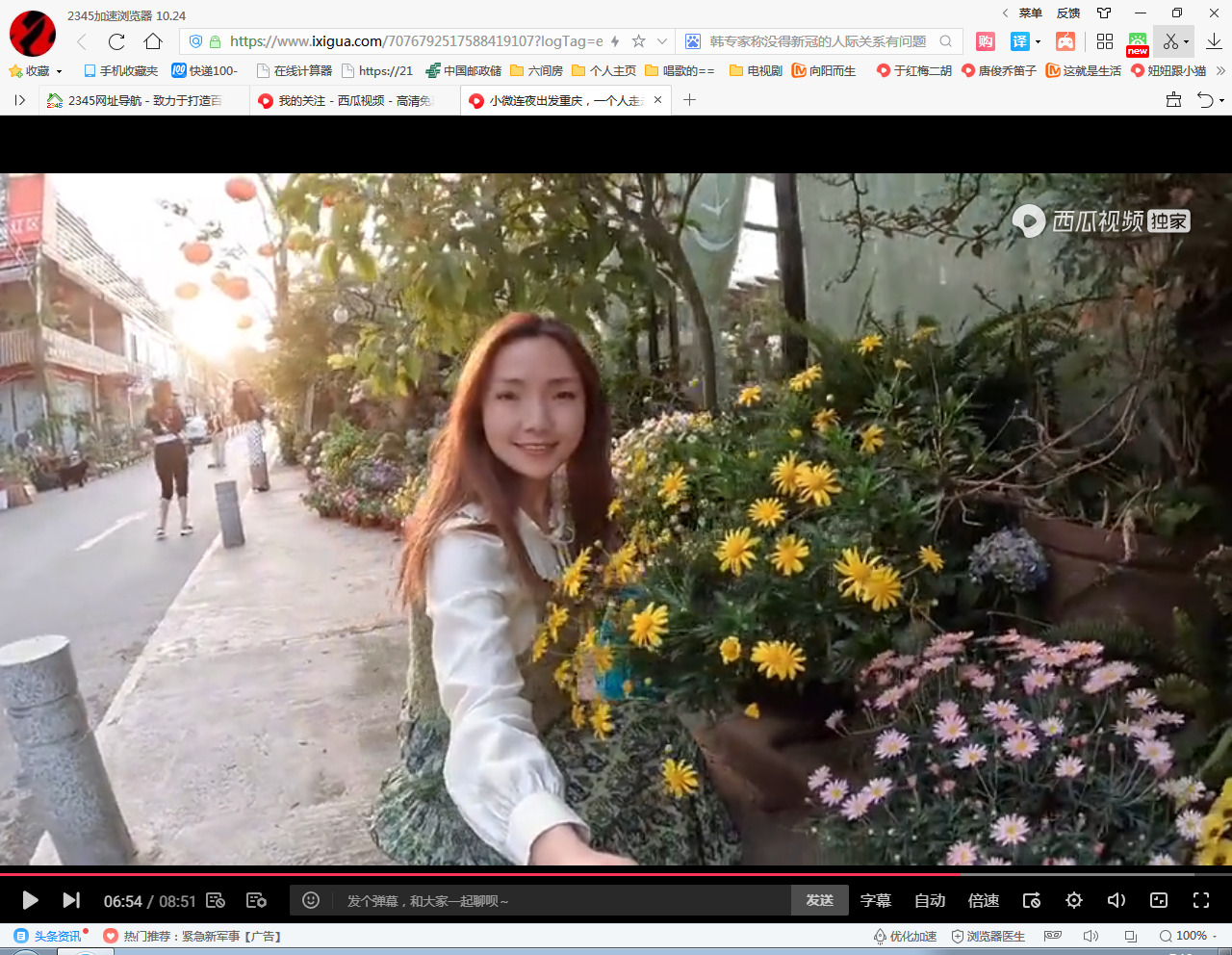1232x955 pixels.
Task: Switch the video to fullscreen
Action: (x=1201, y=900)
